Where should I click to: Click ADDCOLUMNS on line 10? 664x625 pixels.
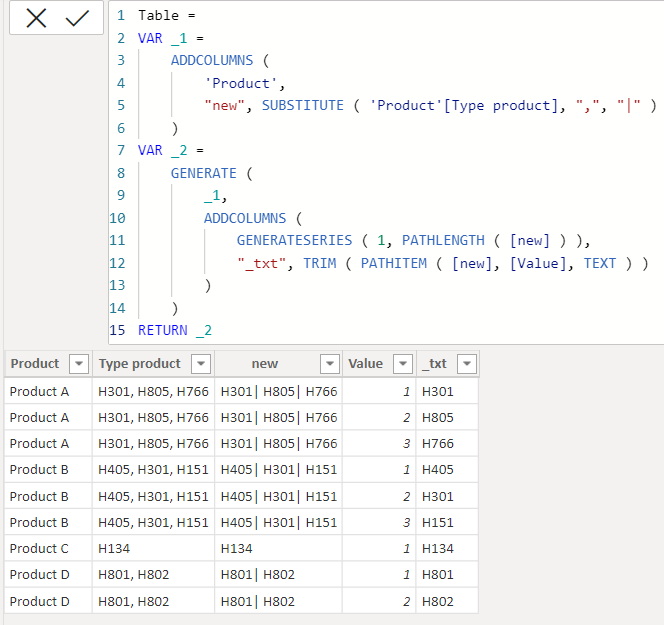(x=245, y=218)
